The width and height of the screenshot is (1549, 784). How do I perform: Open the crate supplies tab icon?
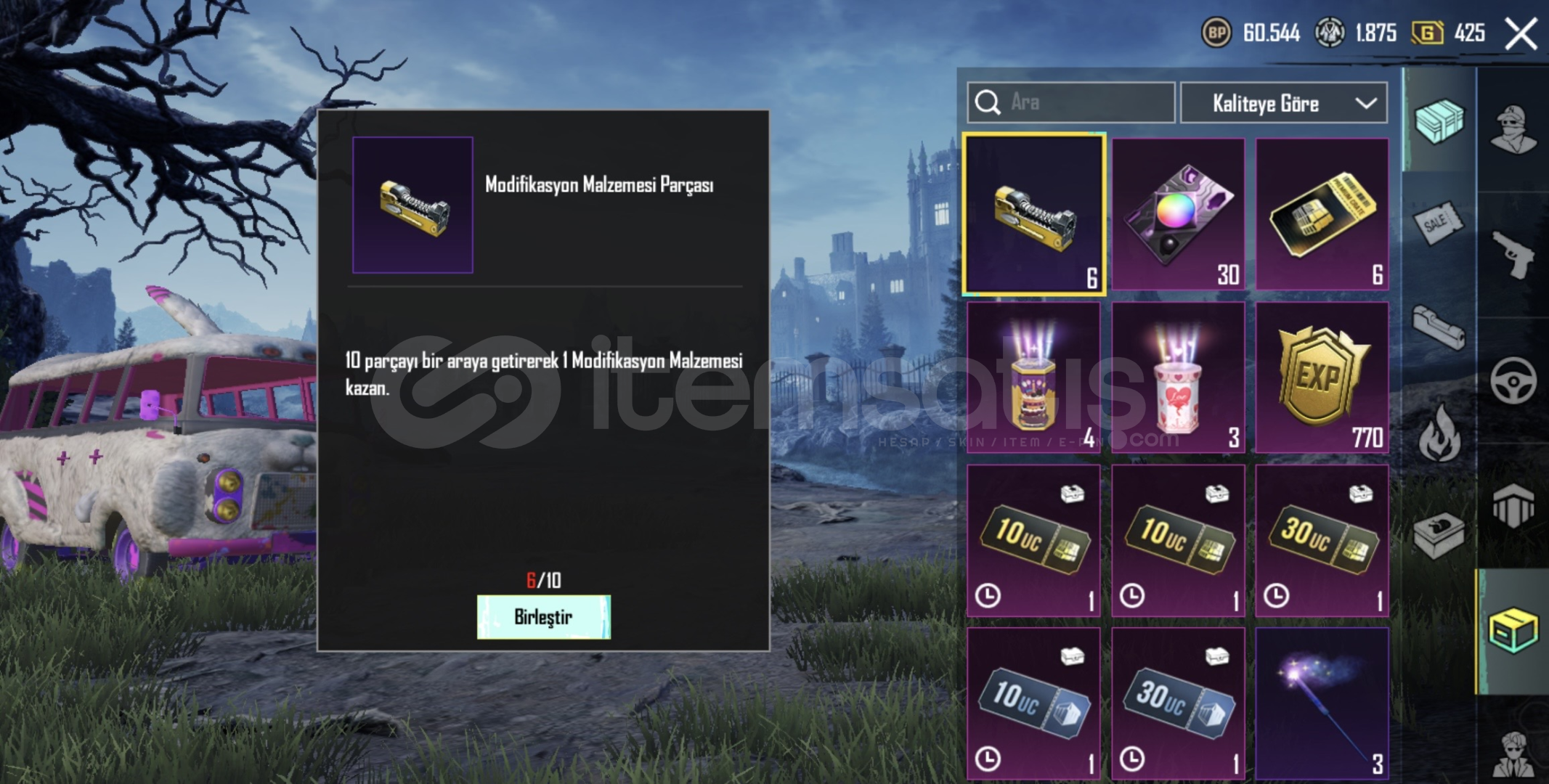(x=1439, y=121)
